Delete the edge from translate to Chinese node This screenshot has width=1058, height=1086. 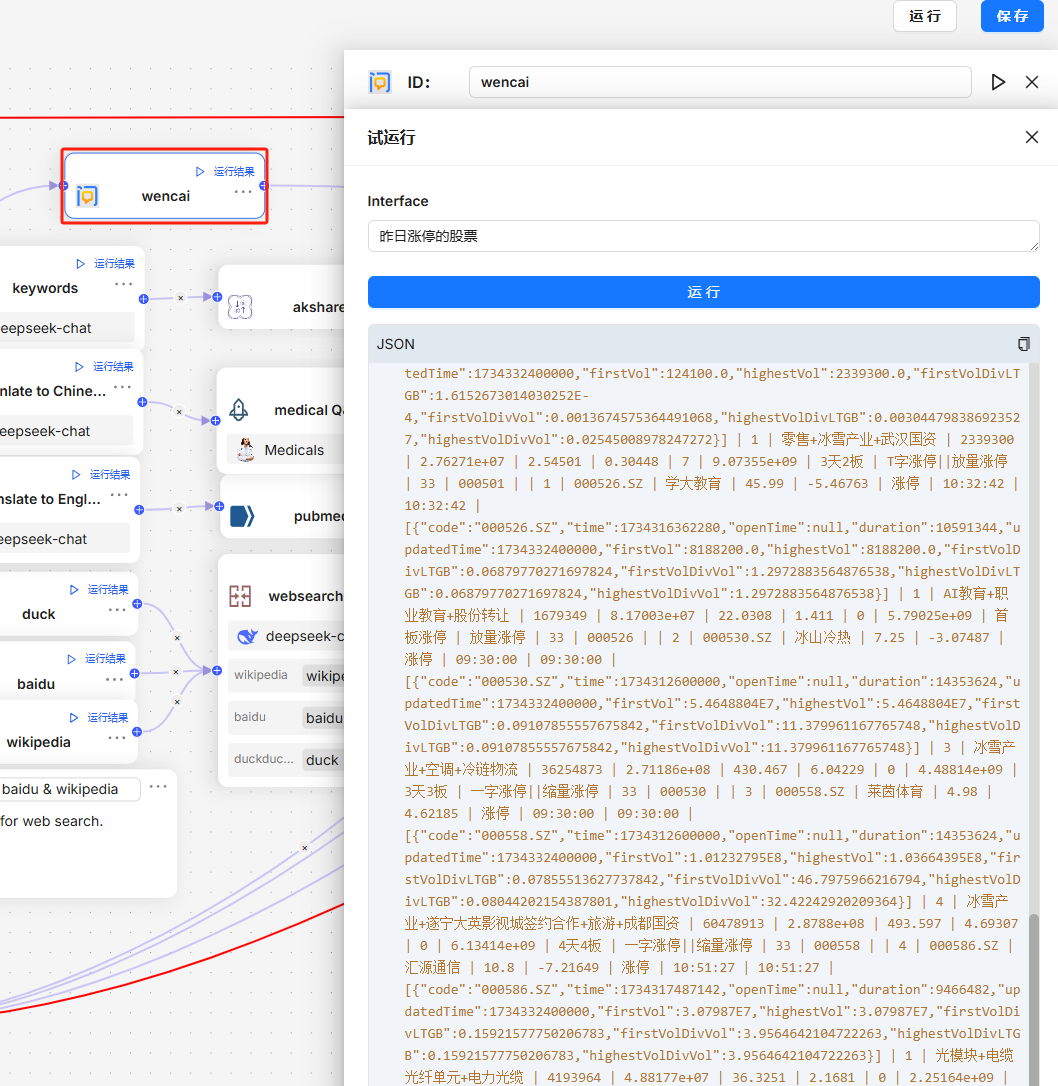[179, 412]
